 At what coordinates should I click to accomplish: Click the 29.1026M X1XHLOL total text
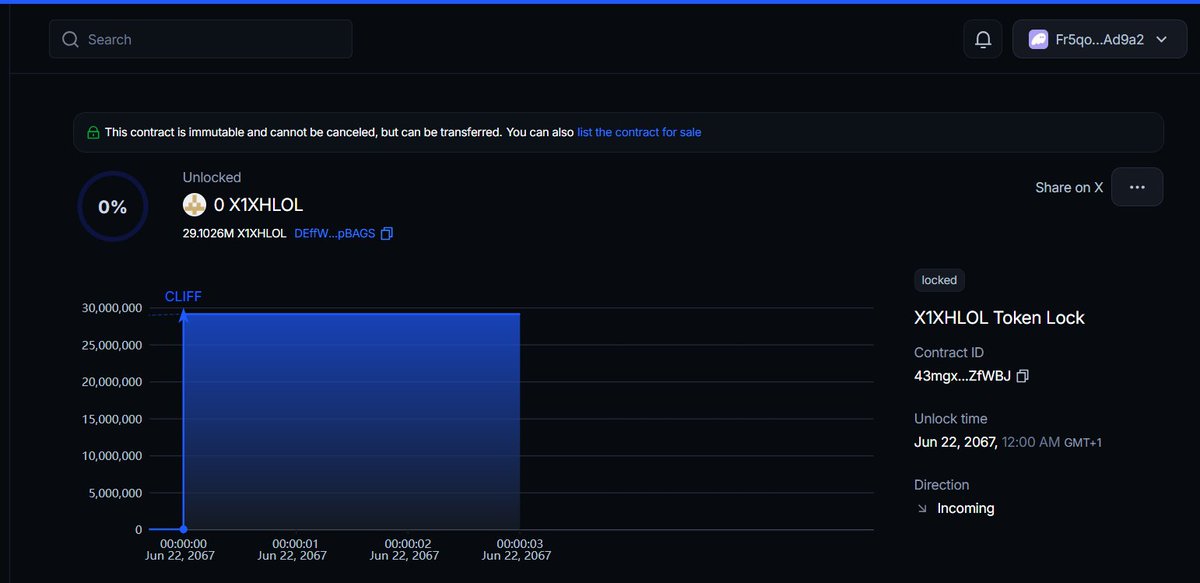pos(234,233)
